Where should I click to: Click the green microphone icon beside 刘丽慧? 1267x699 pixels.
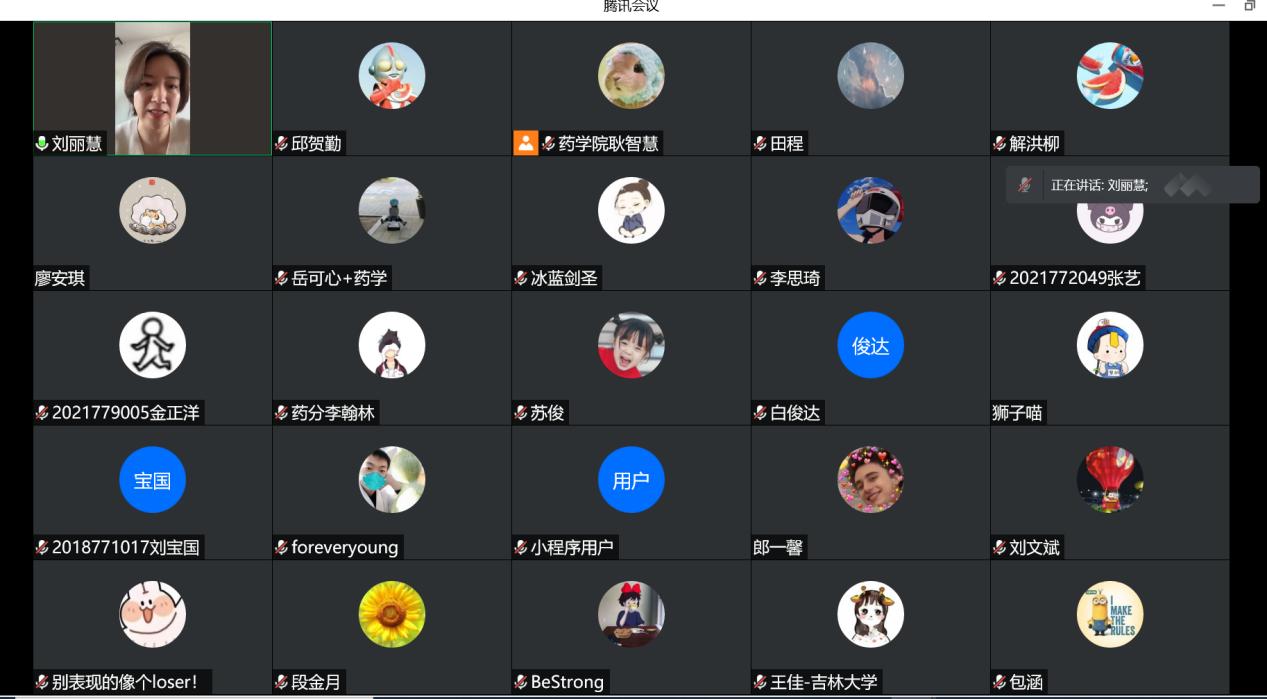[42, 143]
